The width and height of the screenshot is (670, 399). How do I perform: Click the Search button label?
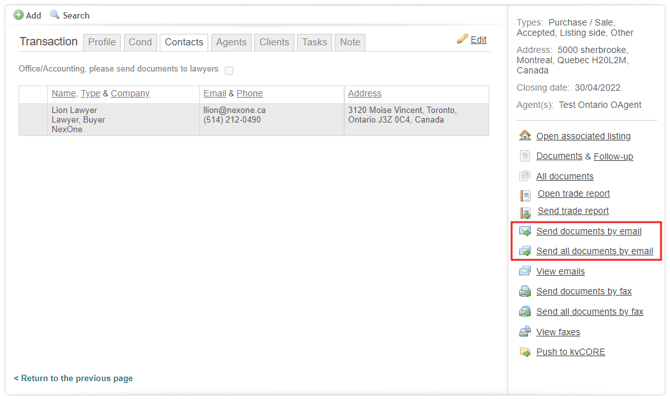76,15
